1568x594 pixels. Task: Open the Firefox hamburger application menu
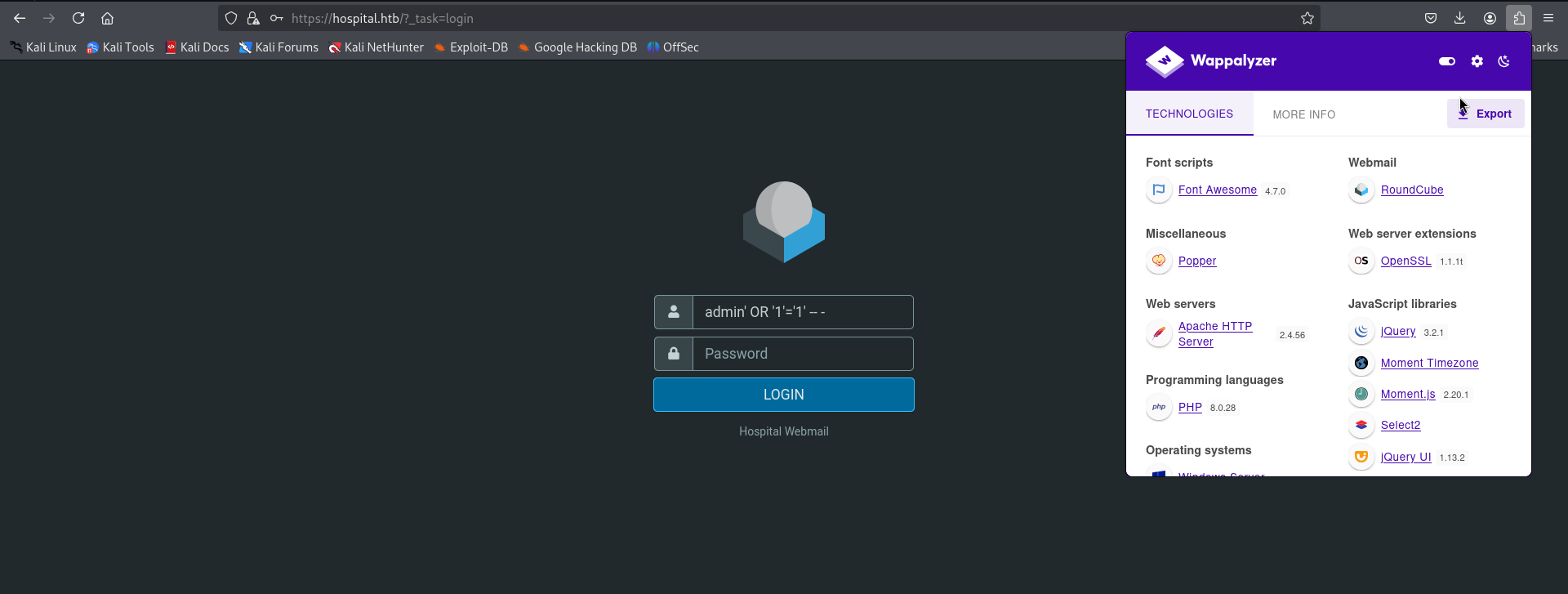click(1548, 18)
